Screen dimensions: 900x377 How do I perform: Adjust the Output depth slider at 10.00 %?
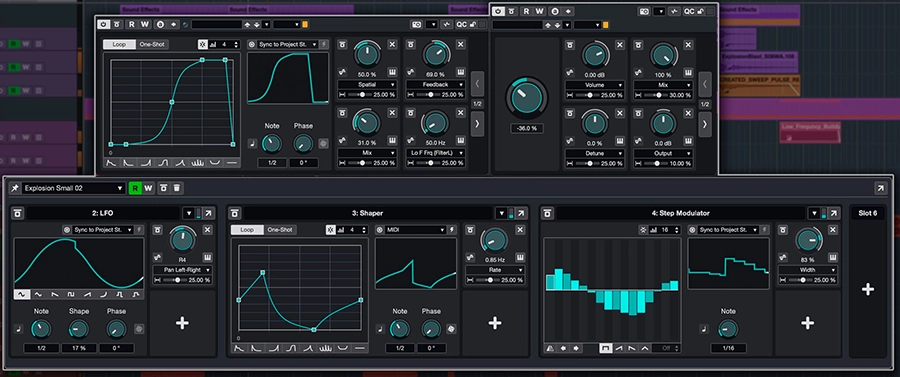coord(657,164)
